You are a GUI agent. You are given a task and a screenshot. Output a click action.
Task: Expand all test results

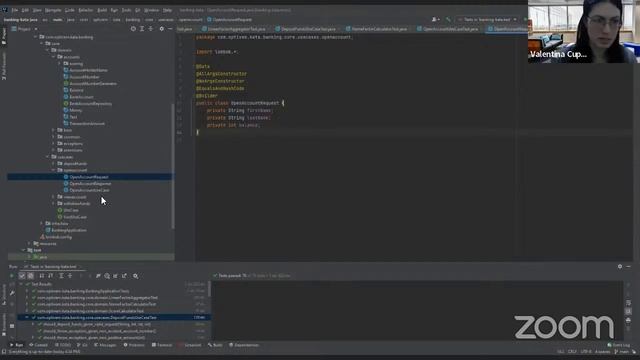pyautogui.click(x=61, y=276)
